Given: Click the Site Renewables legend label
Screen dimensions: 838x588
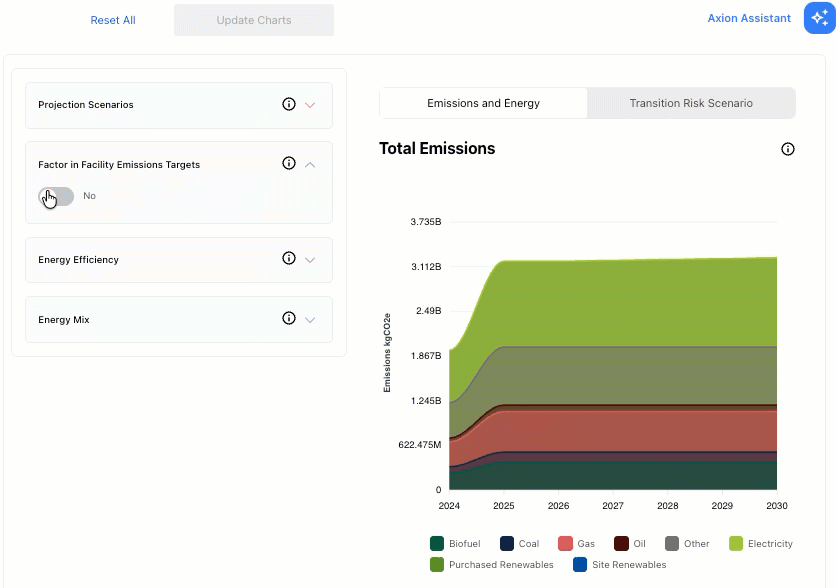Looking at the screenshot, I should [x=629, y=564].
